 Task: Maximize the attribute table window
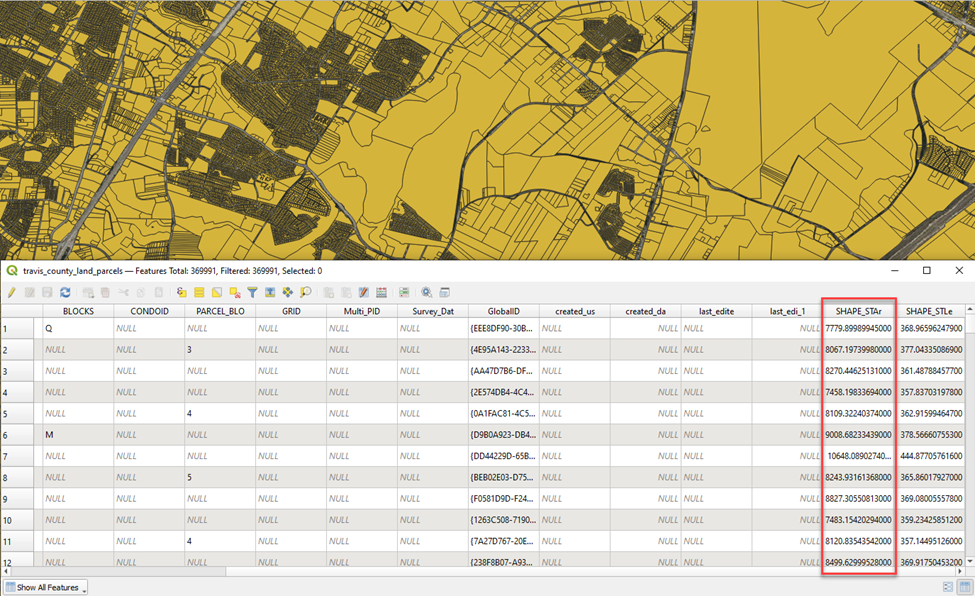pyautogui.click(x=926, y=271)
